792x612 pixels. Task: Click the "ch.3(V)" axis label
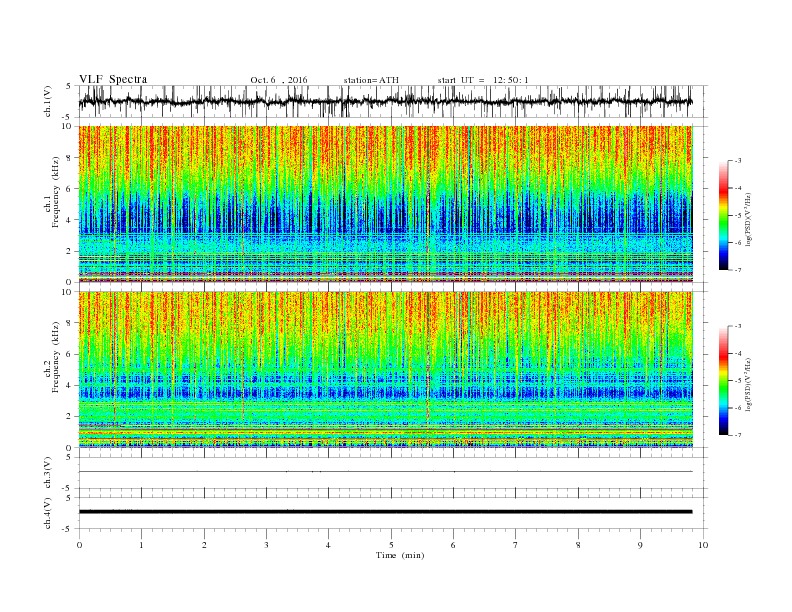point(48,473)
